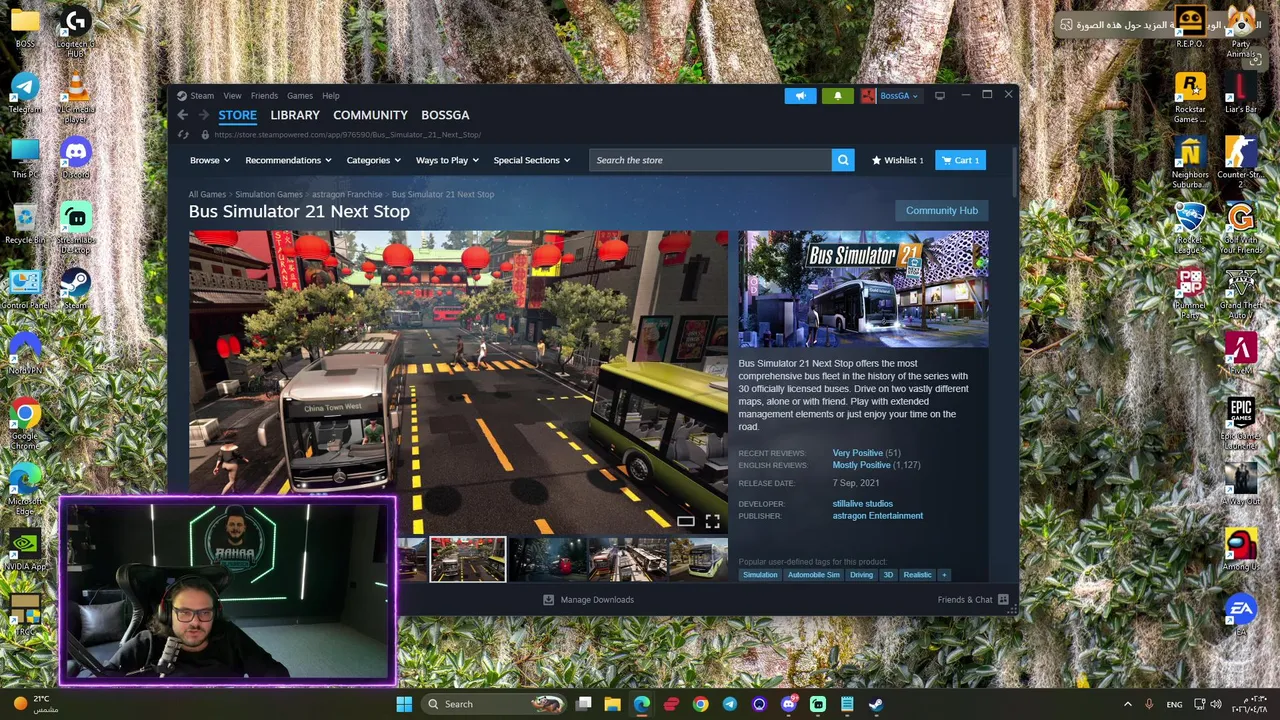Select the Simulation tag

point(760,575)
